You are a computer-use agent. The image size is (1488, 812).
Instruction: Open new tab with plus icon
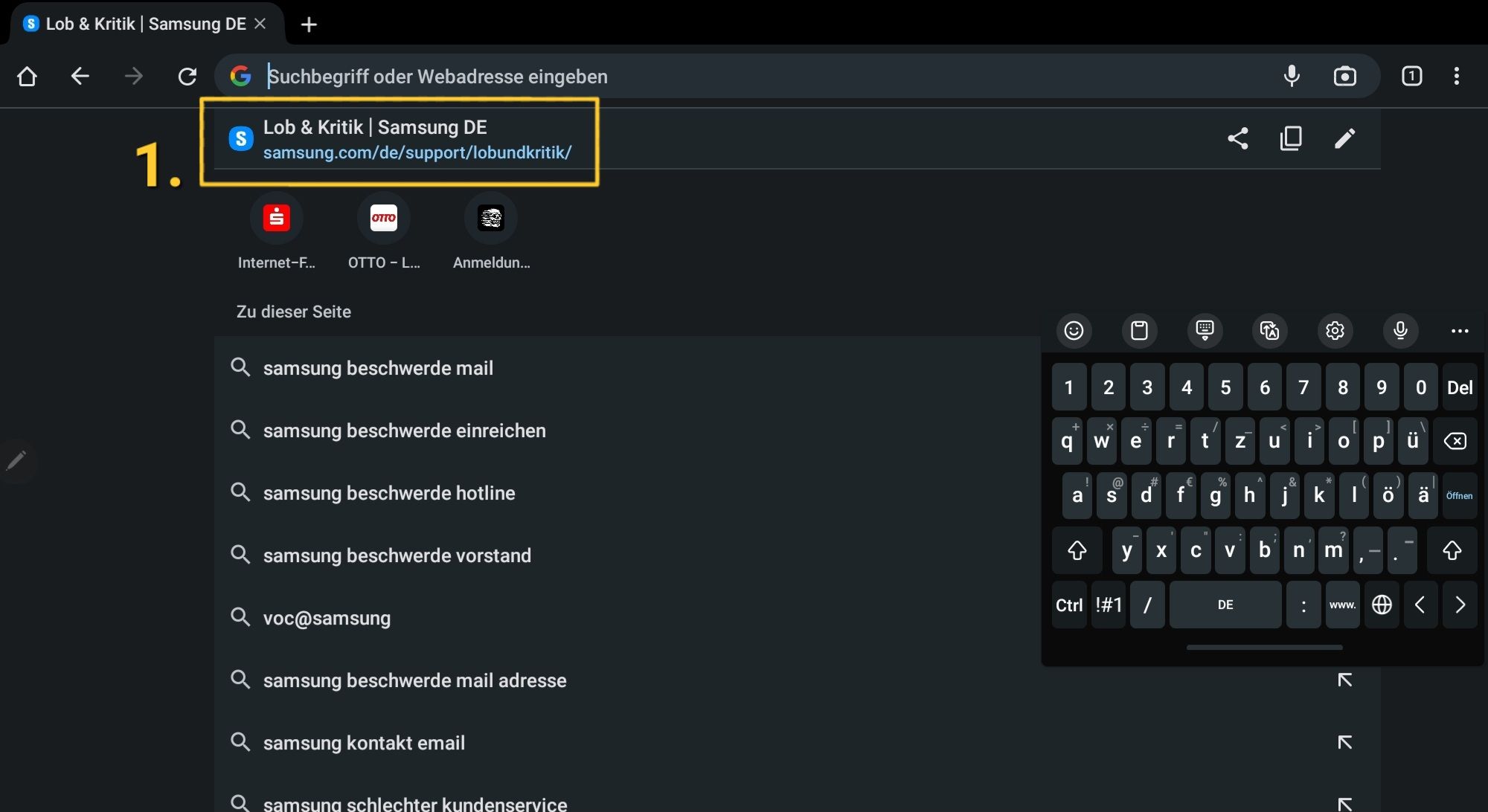[x=309, y=25]
